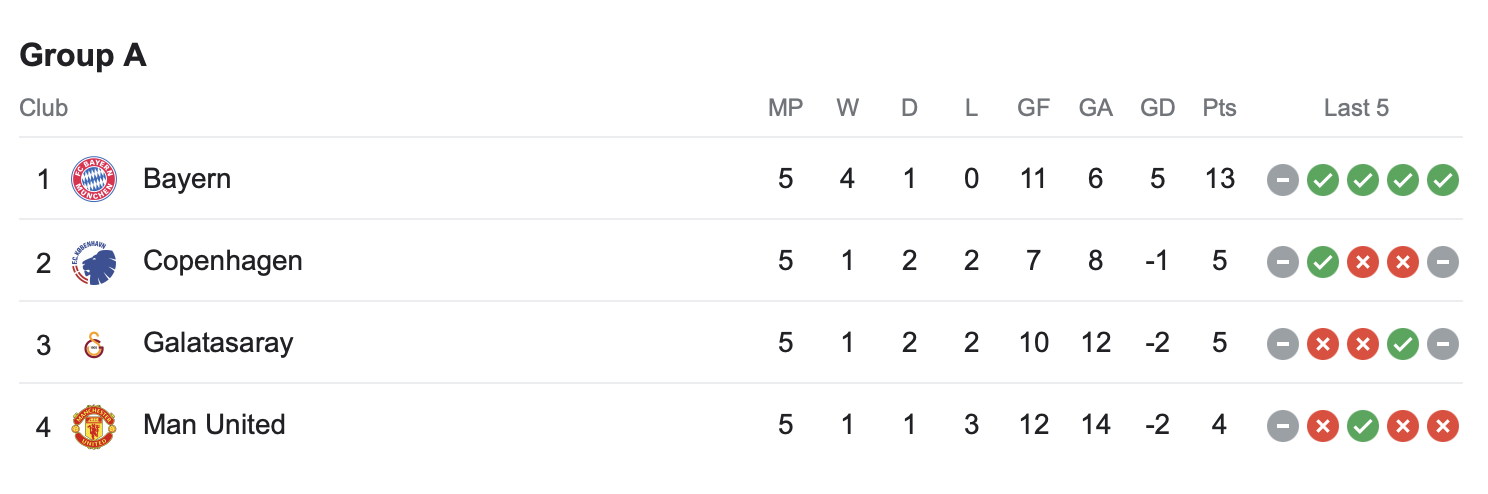
Task: Open the Man United team link
Action: [x=214, y=425]
